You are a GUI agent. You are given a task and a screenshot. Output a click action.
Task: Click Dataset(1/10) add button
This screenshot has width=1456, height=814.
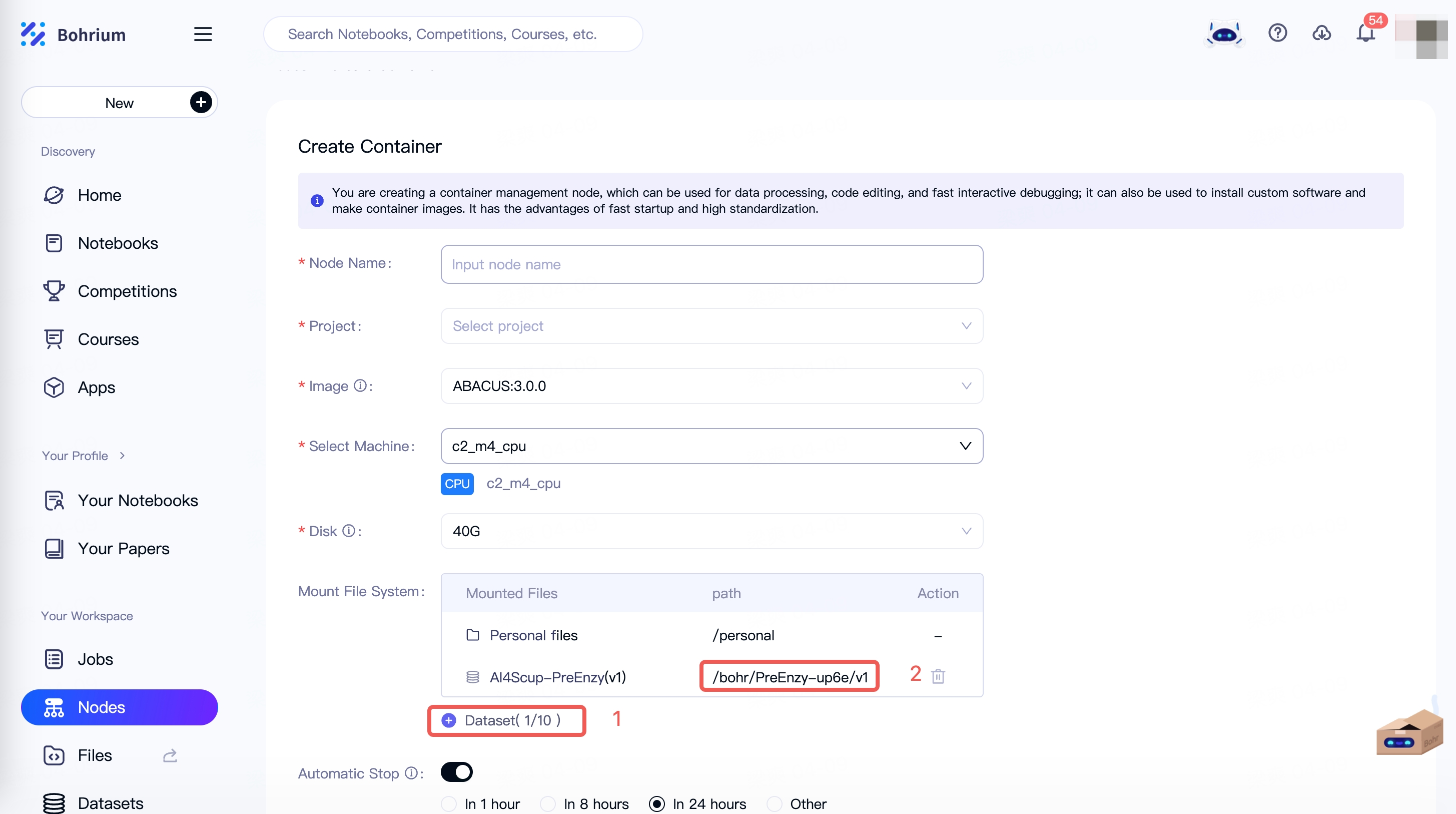pyautogui.click(x=449, y=720)
